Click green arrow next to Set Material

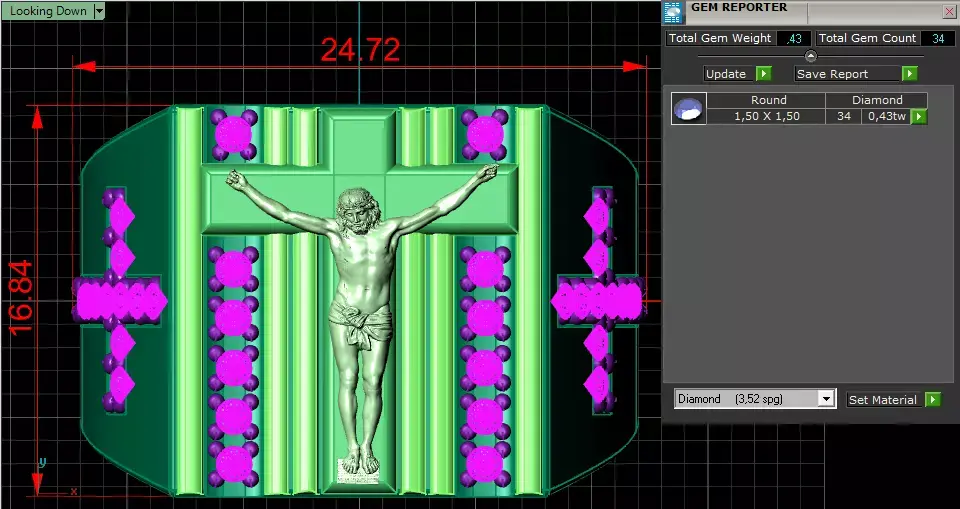tap(932, 400)
